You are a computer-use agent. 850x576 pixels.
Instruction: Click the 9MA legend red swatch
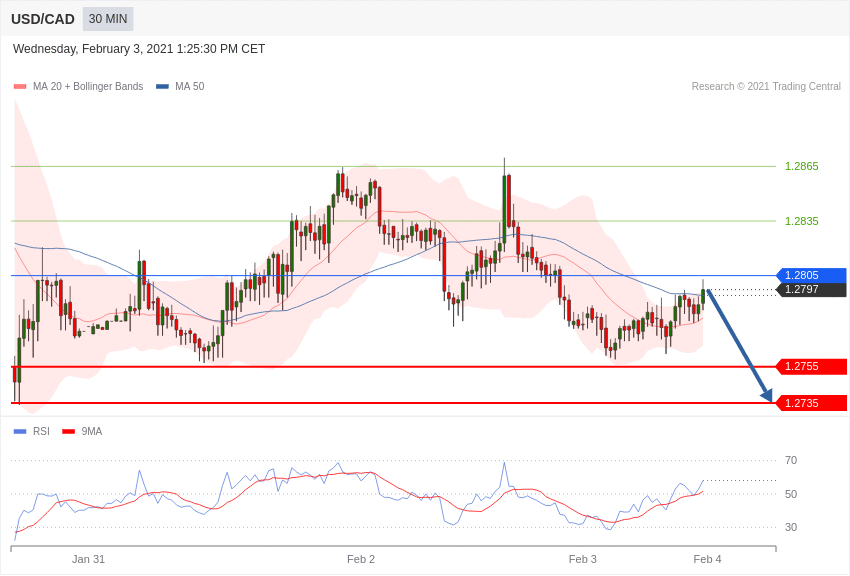coord(69,432)
